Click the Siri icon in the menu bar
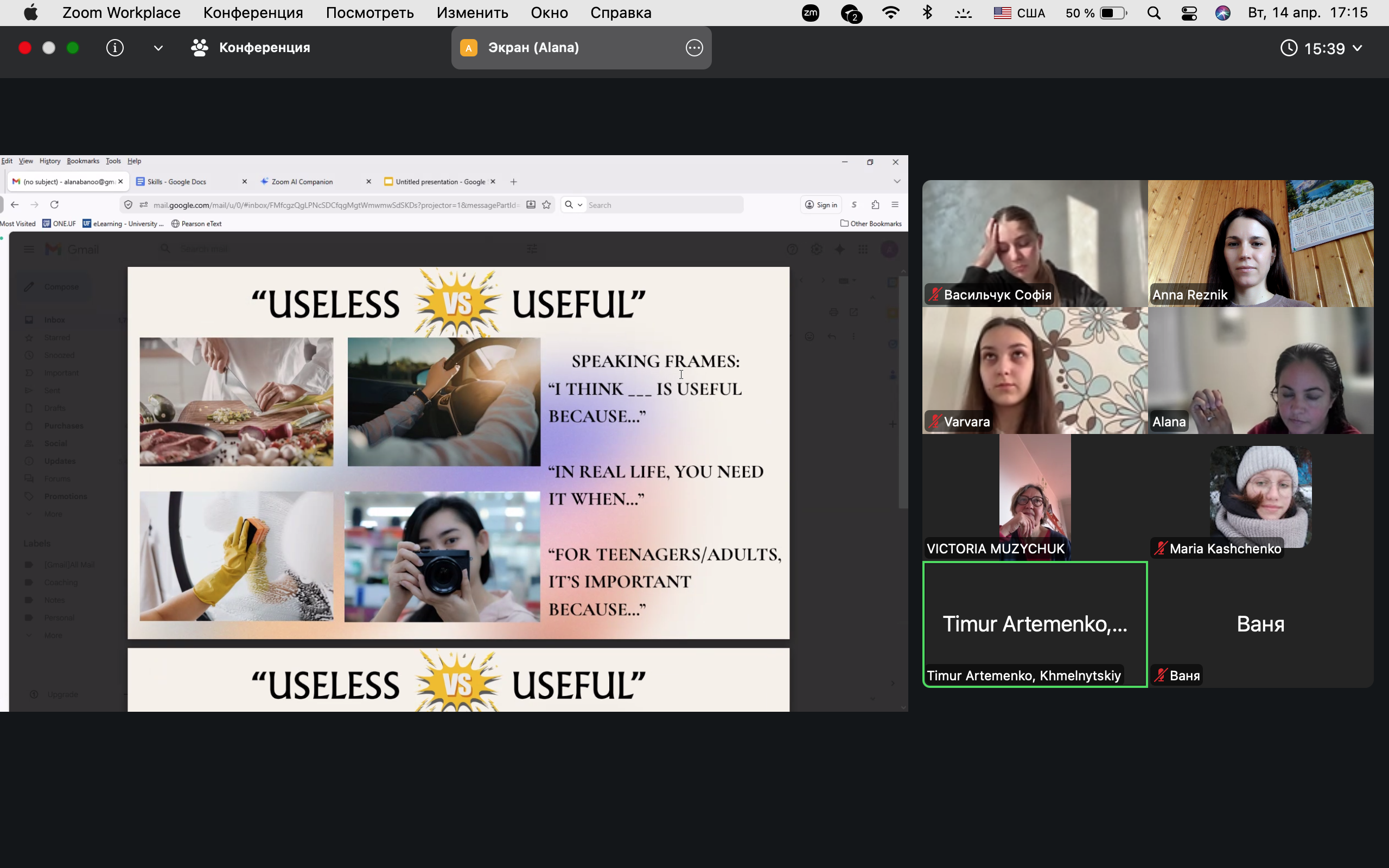 click(1222, 12)
